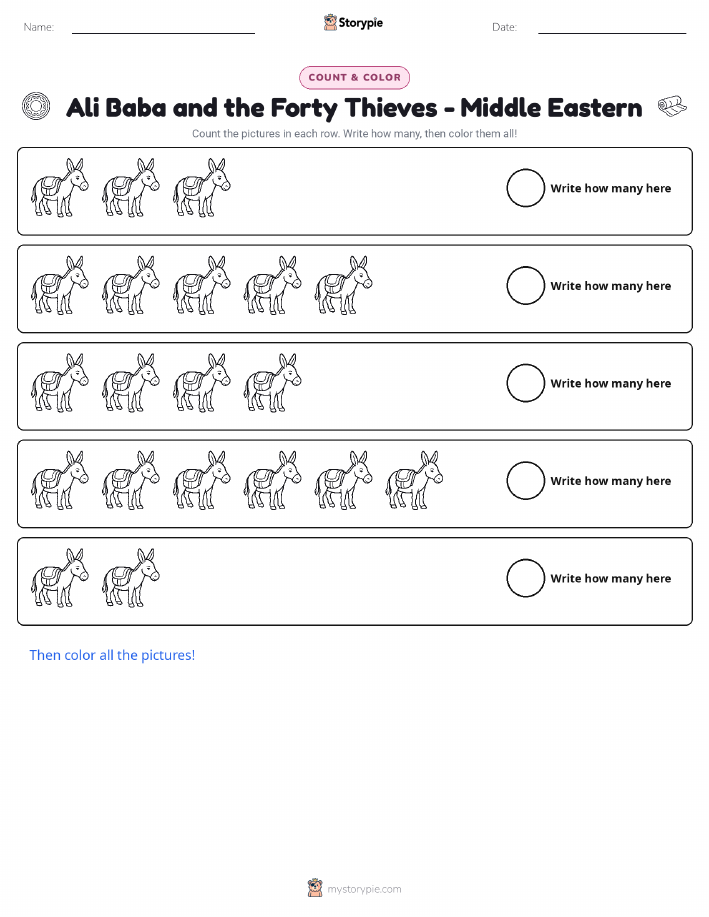The height and width of the screenshot is (917, 709).
Task: Click the mandala pattern icon beside the title
Action: click(36, 106)
